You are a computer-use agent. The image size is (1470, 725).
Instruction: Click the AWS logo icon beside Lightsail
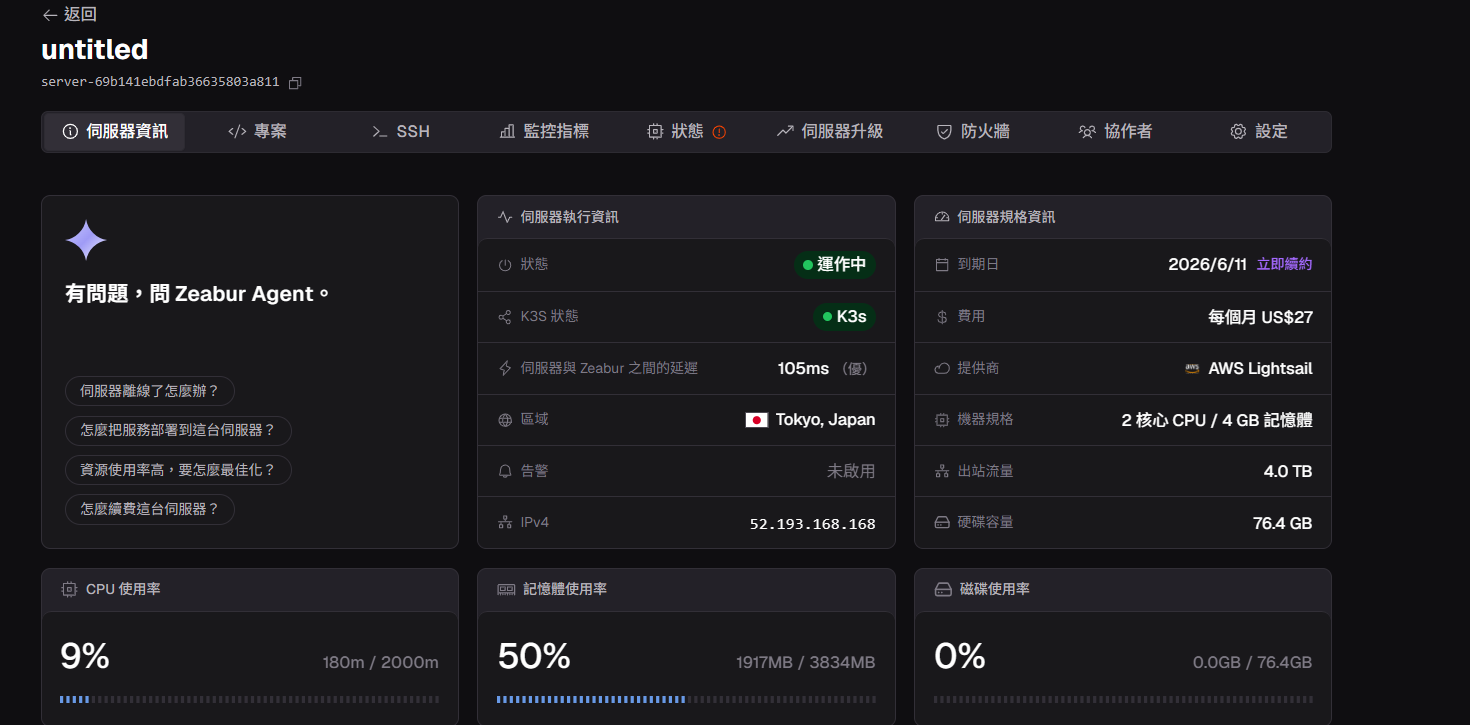[x=1192, y=368]
